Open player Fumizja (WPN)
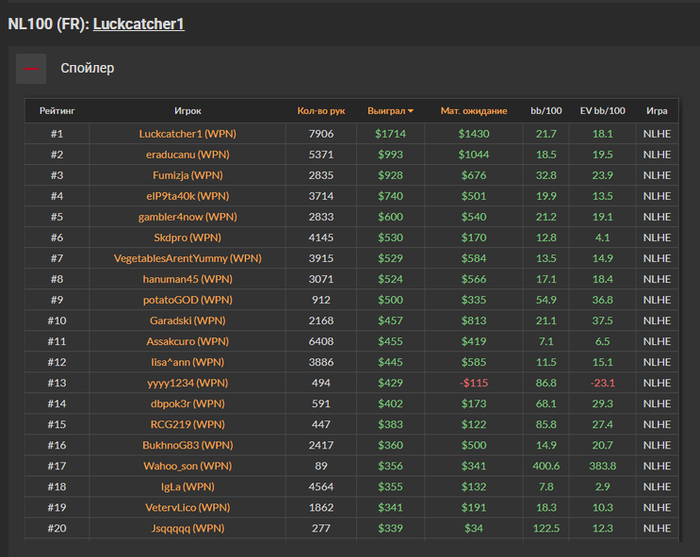This screenshot has height=557, width=700. coord(188,175)
